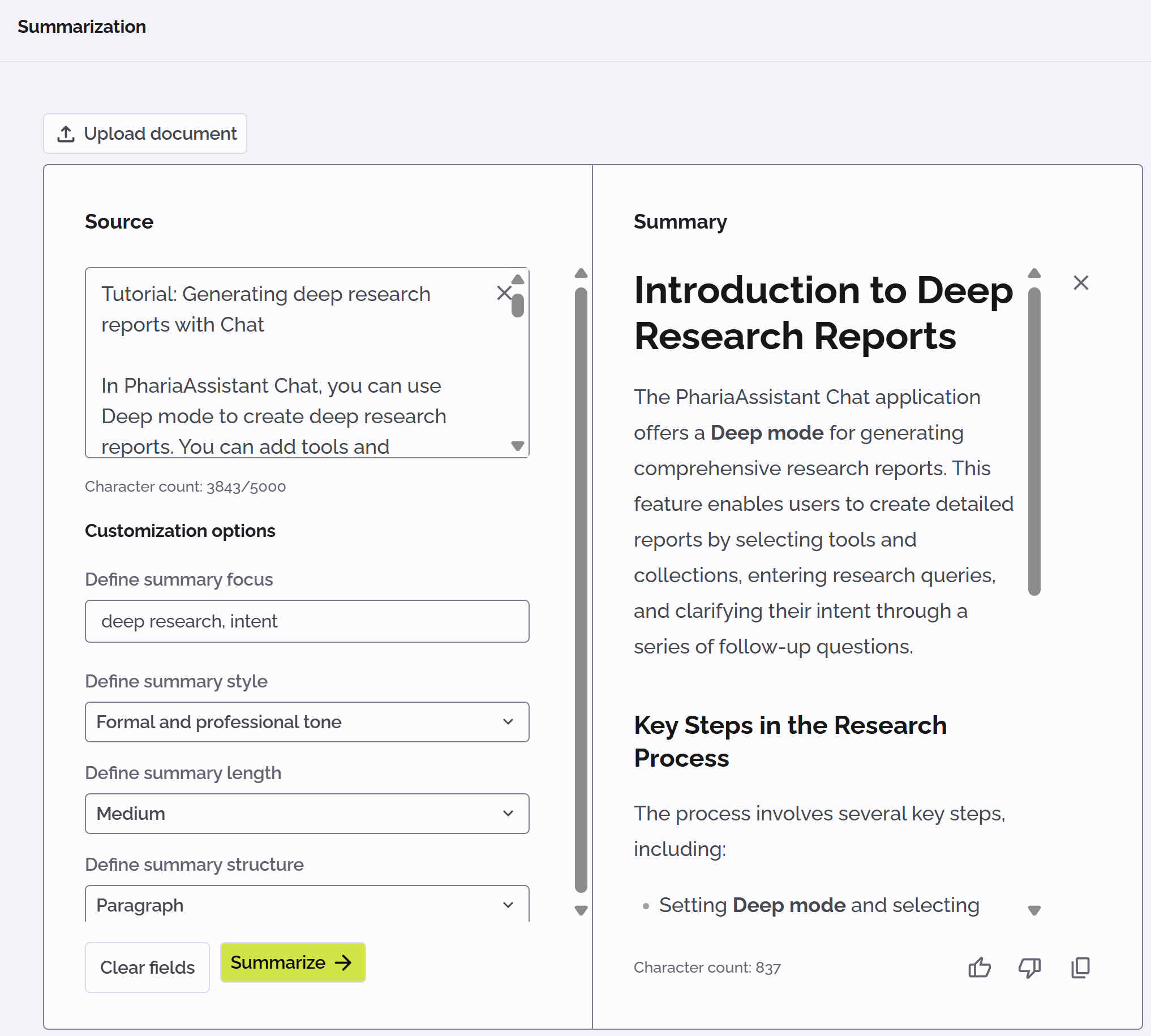The height and width of the screenshot is (1036, 1151).
Task: Dismiss the summary using its X icon
Action: pos(1080,283)
